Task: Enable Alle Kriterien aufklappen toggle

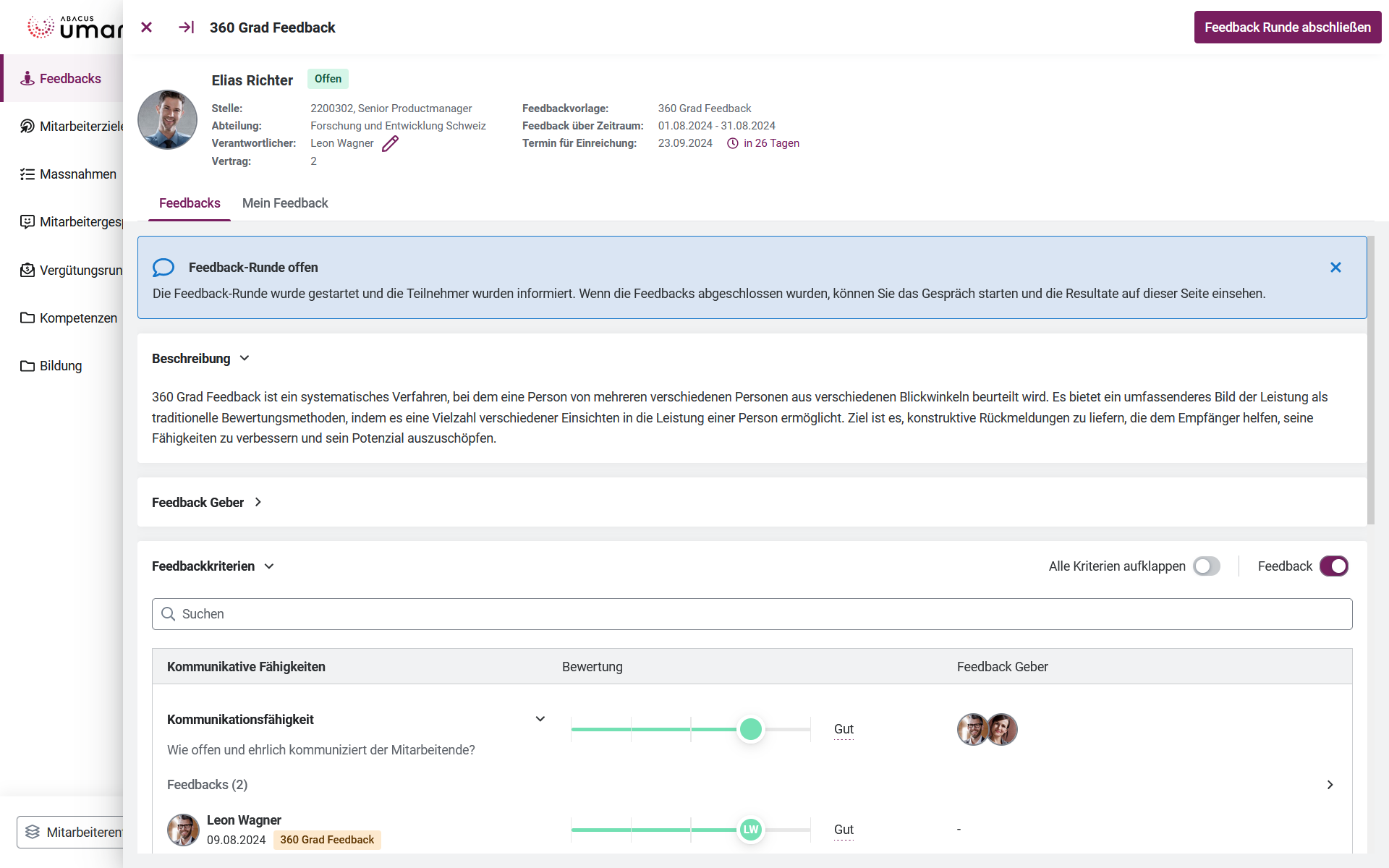Action: click(x=1206, y=566)
